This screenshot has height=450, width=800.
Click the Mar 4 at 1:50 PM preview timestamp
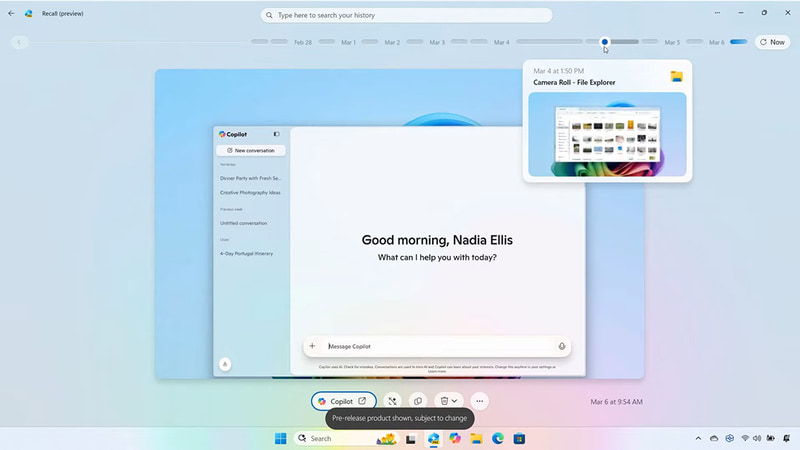pyautogui.click(x=559, y=71)
